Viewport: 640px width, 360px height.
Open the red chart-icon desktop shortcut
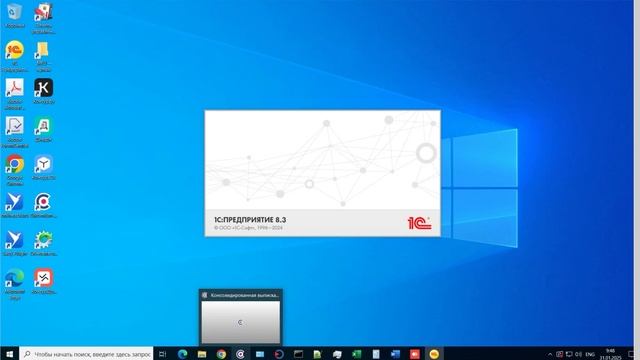pyautogui.click(x=43, y=278)
